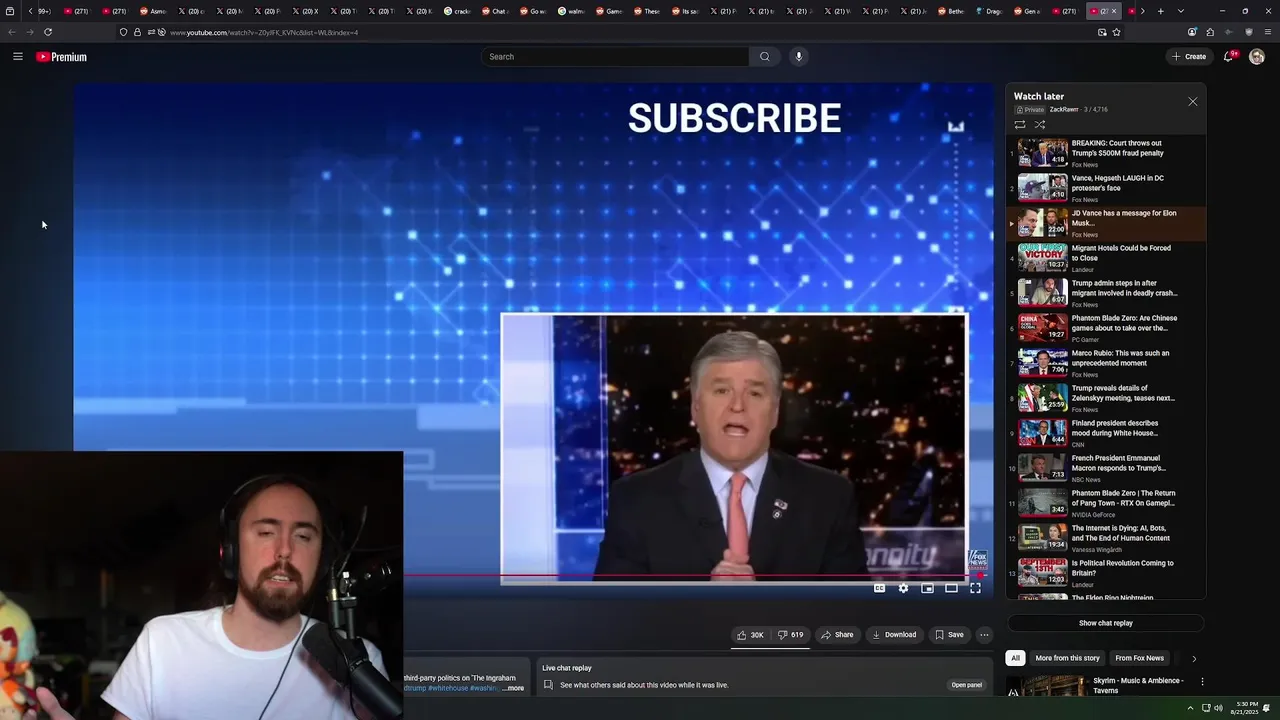Viewport: 1280px width, 720px height.
Task: Bookmark this page with the star icon
Action: coord(1117,32)
